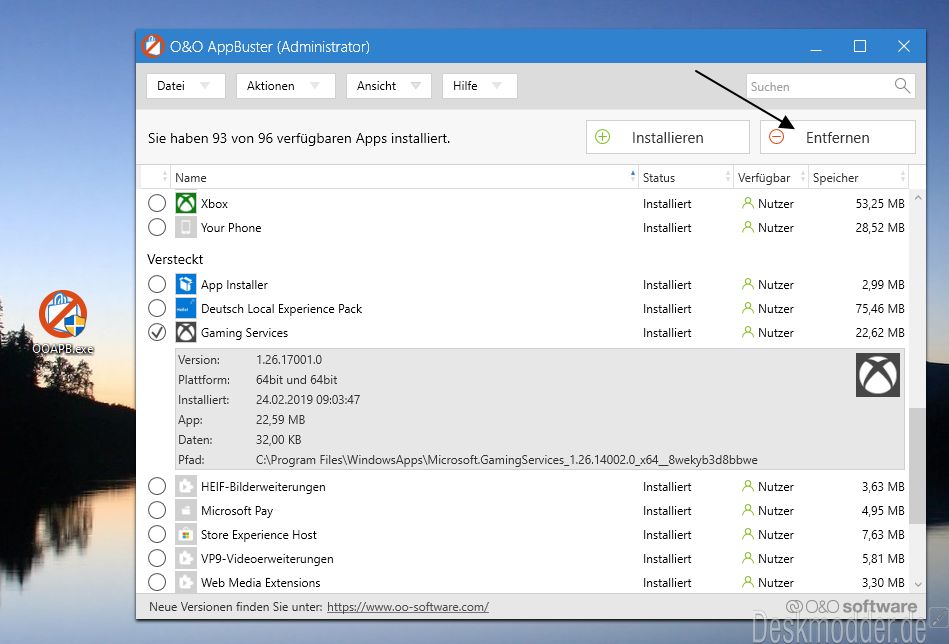
Task: Uncheck the Gaming Services selection
Action: coord(157,332)
